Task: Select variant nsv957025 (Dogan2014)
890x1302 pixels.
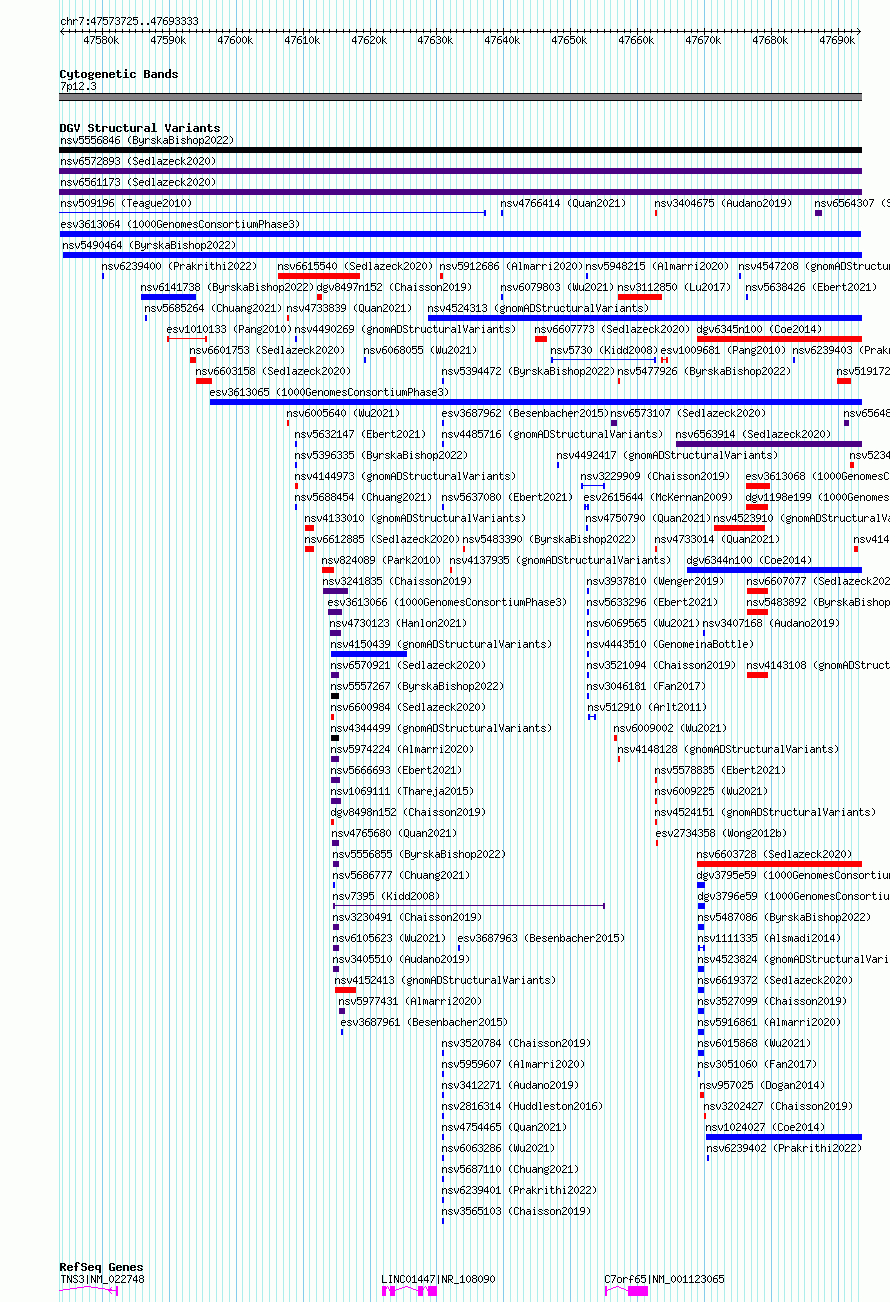Action: 762,1085
